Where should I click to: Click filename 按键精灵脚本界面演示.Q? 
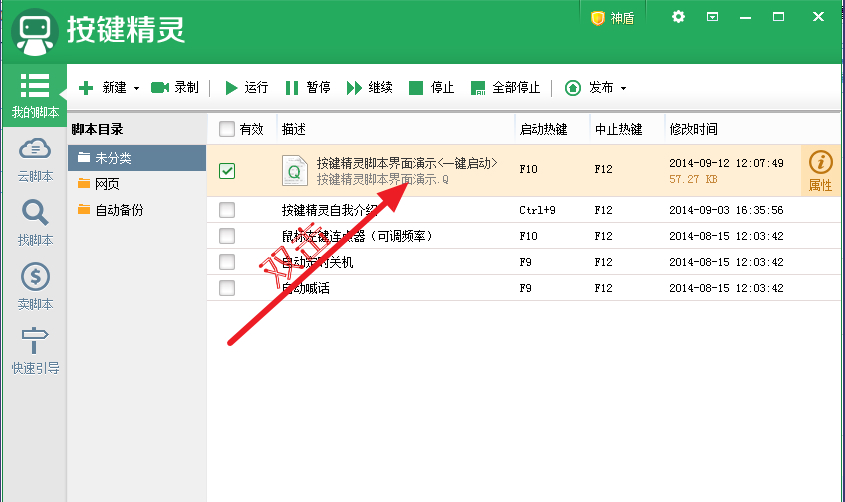[x=383, y=179]
